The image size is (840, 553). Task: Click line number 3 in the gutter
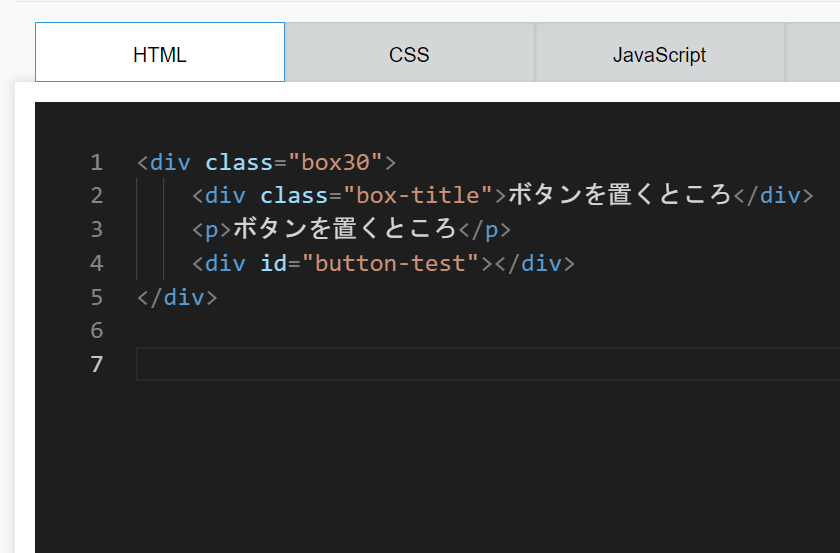(96, 229)
